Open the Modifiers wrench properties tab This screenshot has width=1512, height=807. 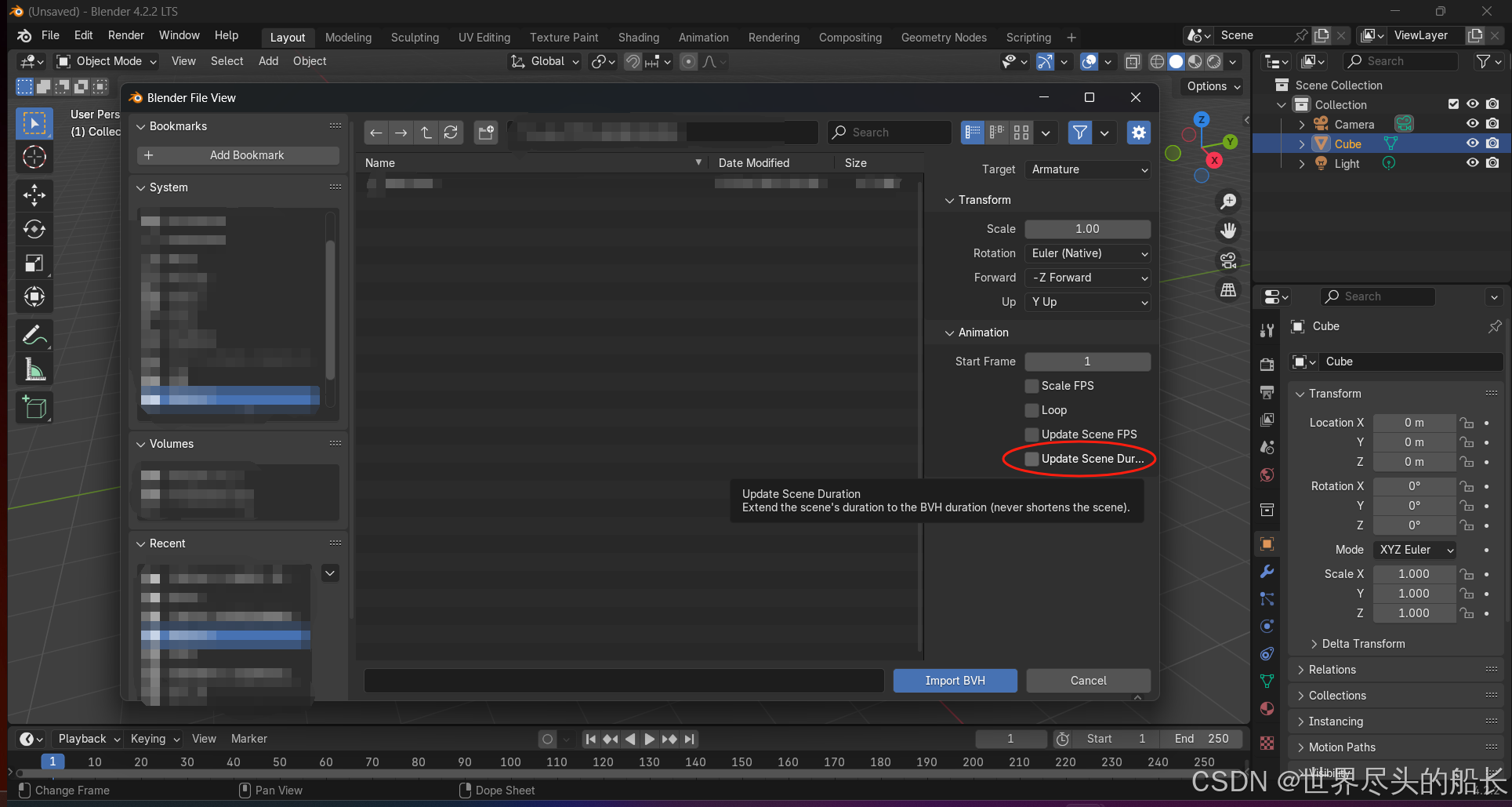pyautogui.click(x=1267, y=572)
